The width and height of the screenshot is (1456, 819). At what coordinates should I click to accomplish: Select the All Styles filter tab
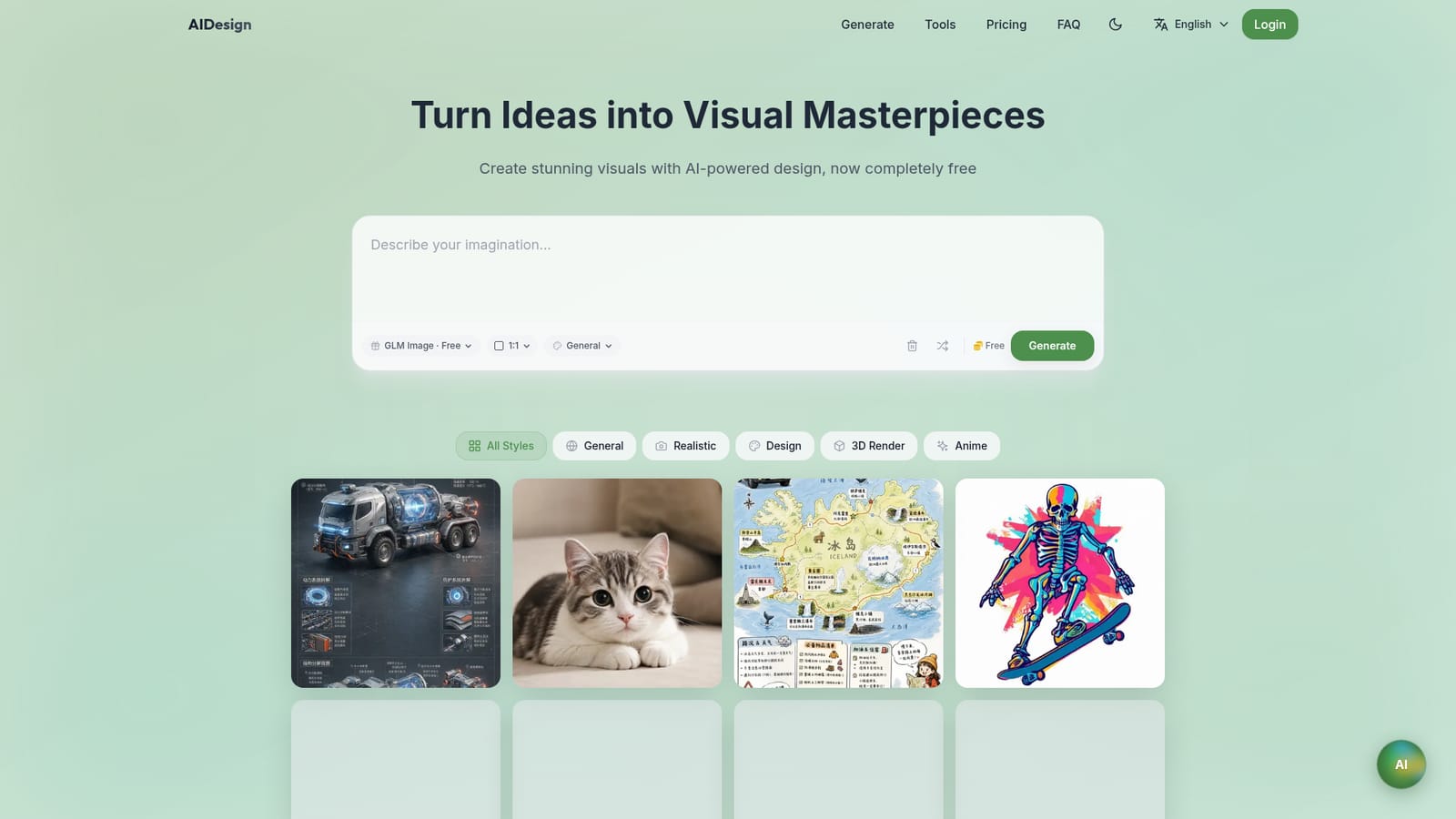pos(501,446)
